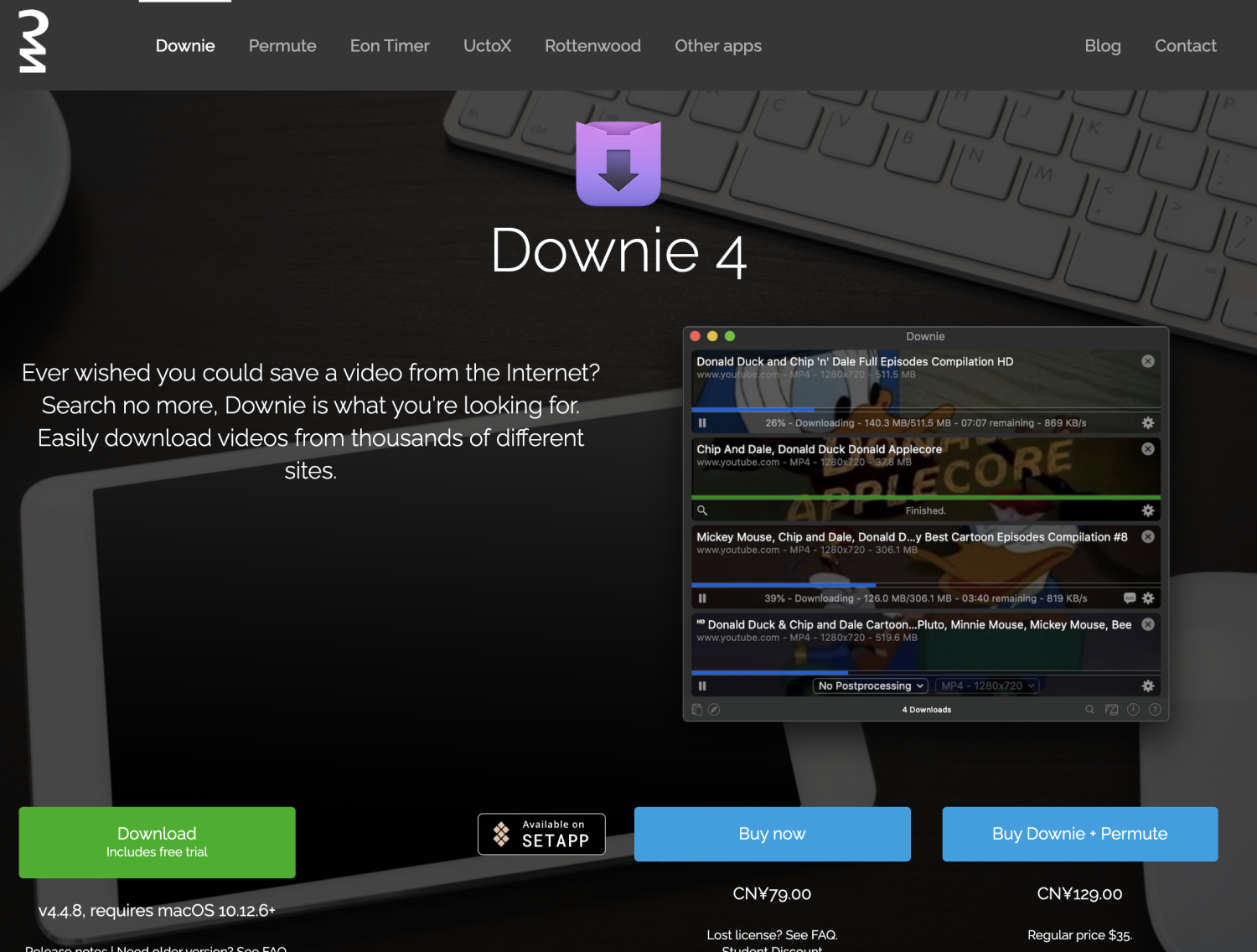
Task: Click the 'Mickey Mouse, Chip and Dale' download title
Action: click(912, 536)
